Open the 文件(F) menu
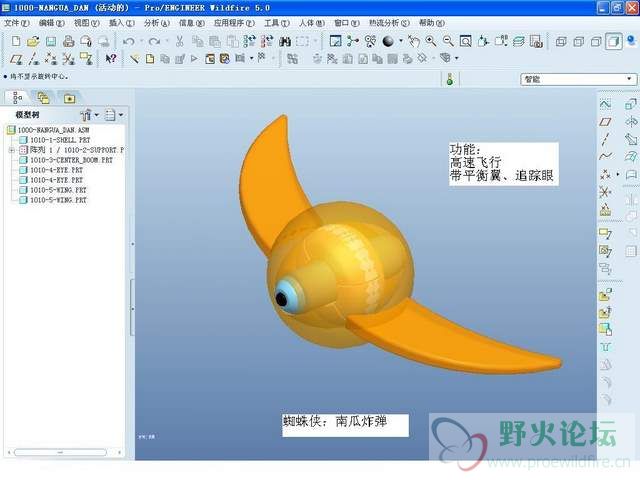Image resolution: width=640 pixels, height=480 pixels. click(x=17, y=23)
